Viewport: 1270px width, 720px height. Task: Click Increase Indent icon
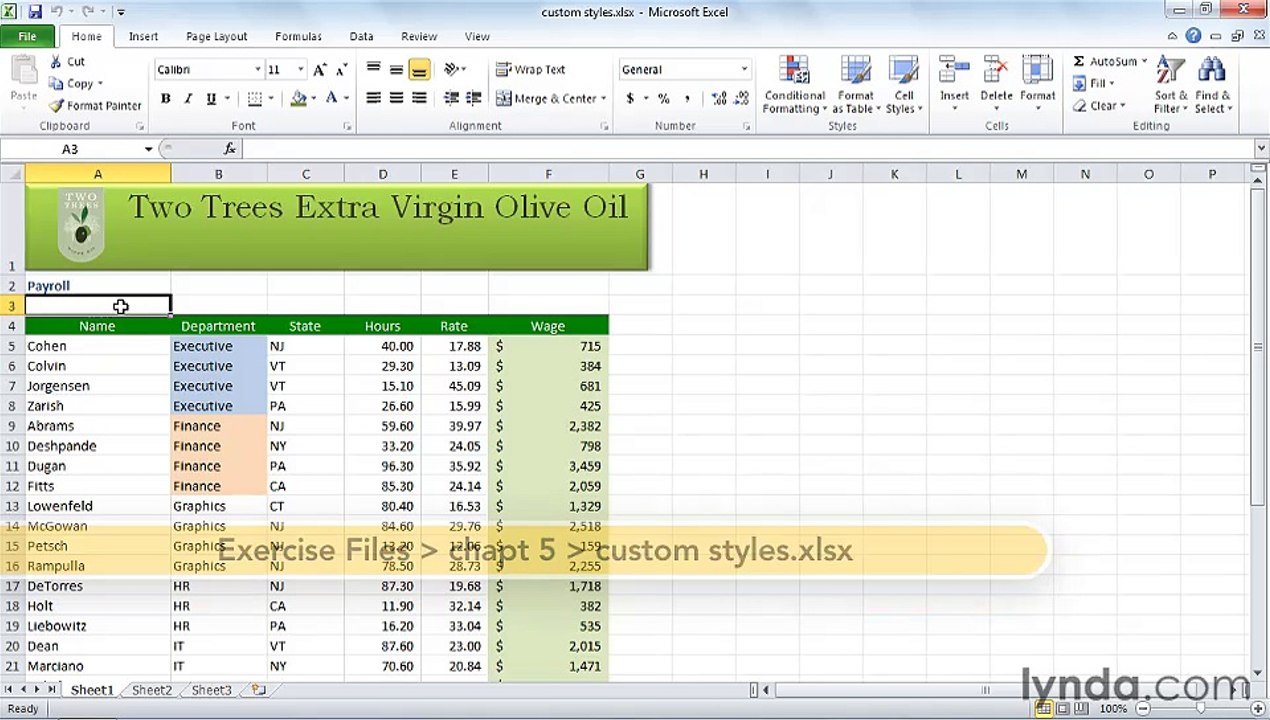474,98
